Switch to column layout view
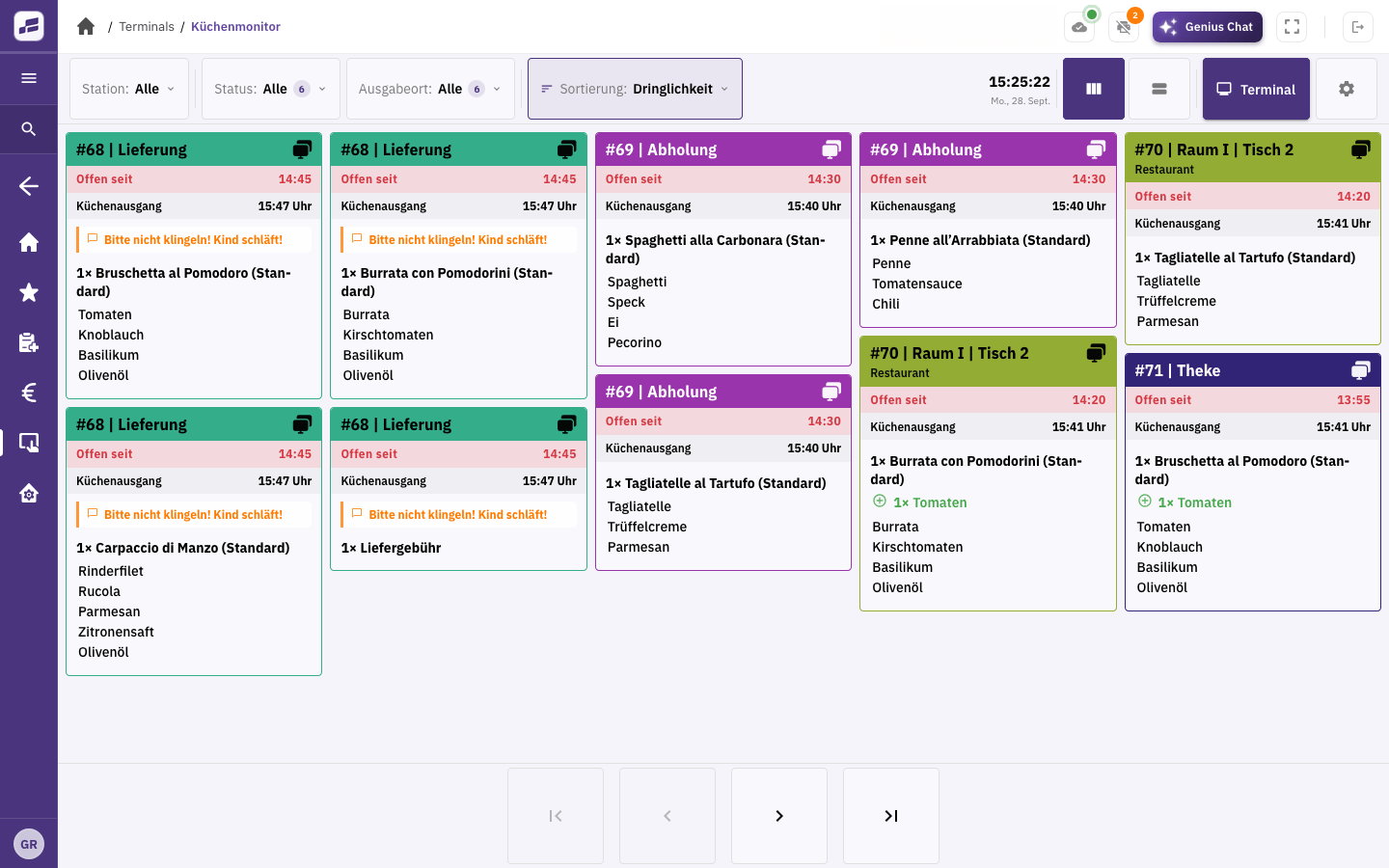Viewport: 1389px width, 868px height. (1094, 89)
